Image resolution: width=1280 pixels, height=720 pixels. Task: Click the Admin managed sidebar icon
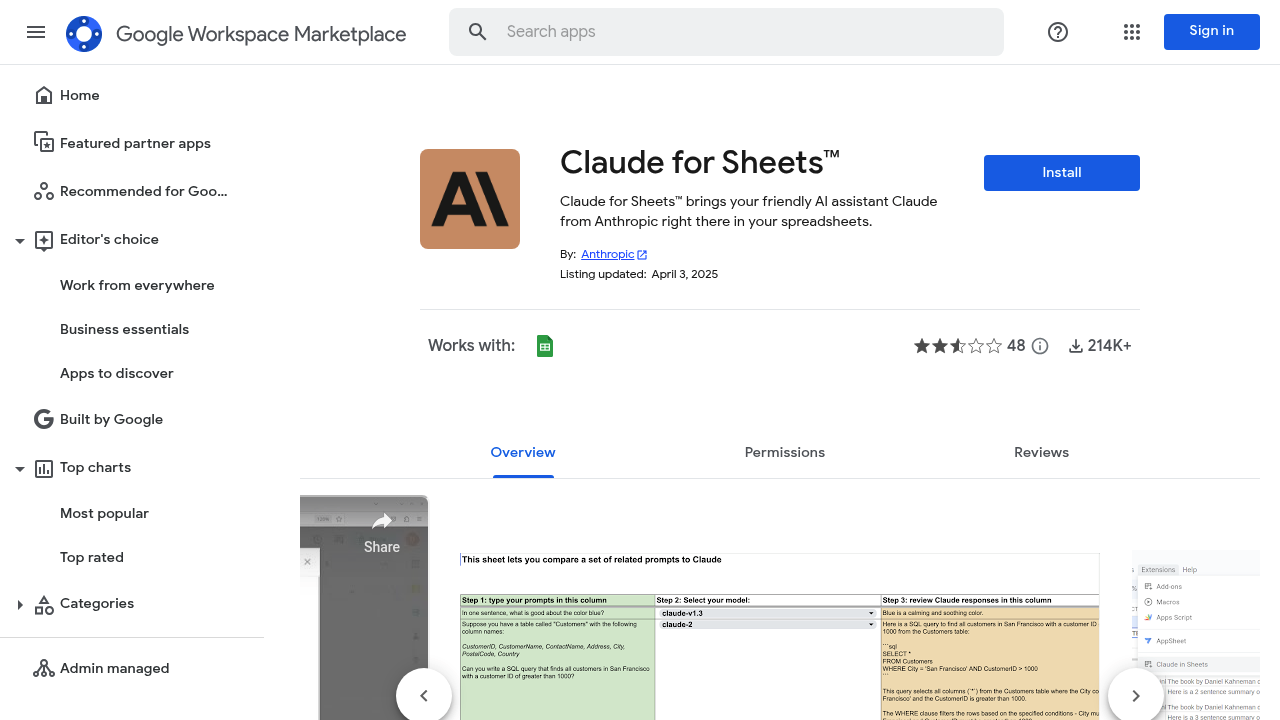point(44,668)
